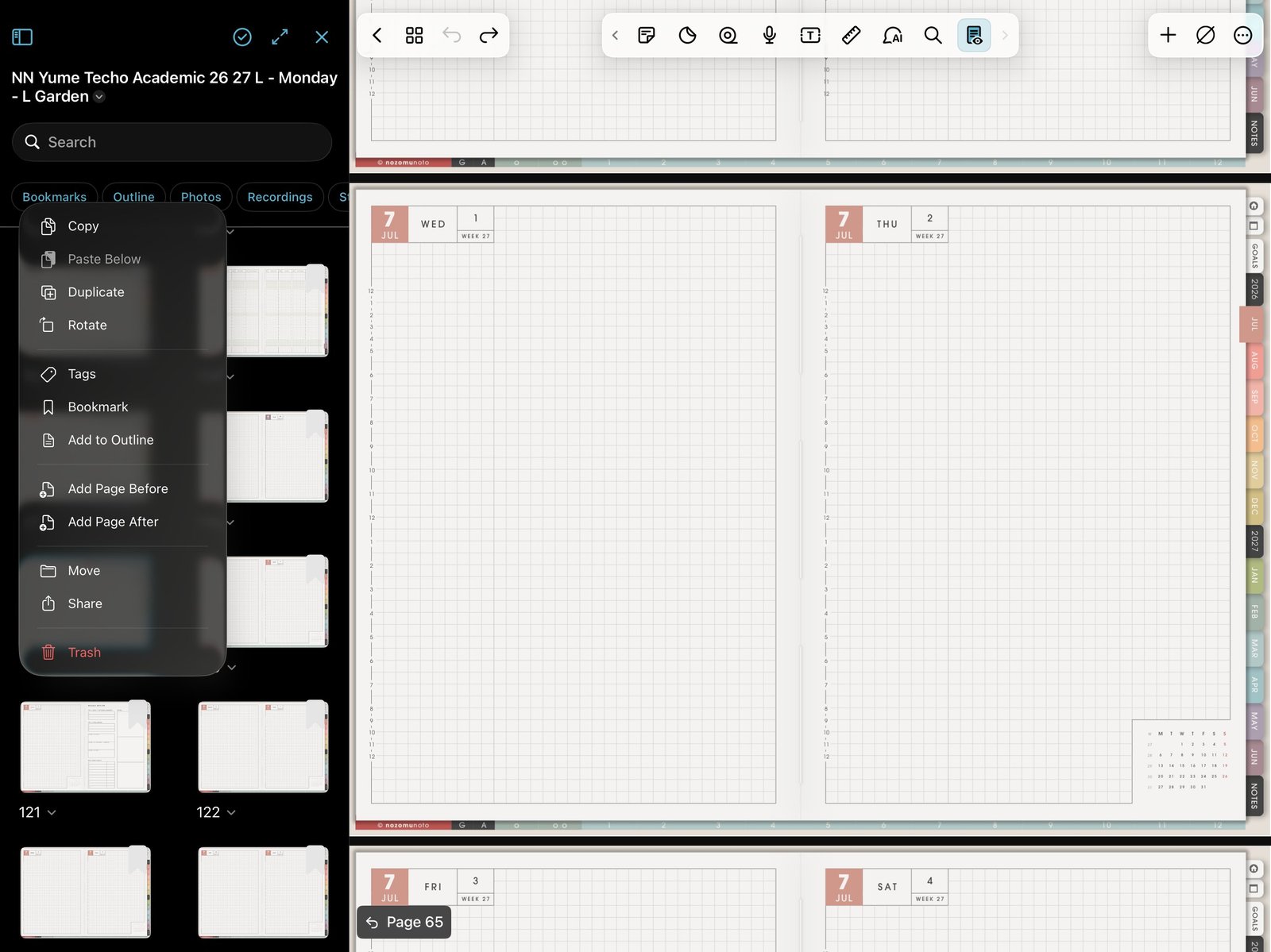1271x952 pixels.
Task: Click the mini July calendar on the Thursday page
Action: [1187, 760]
